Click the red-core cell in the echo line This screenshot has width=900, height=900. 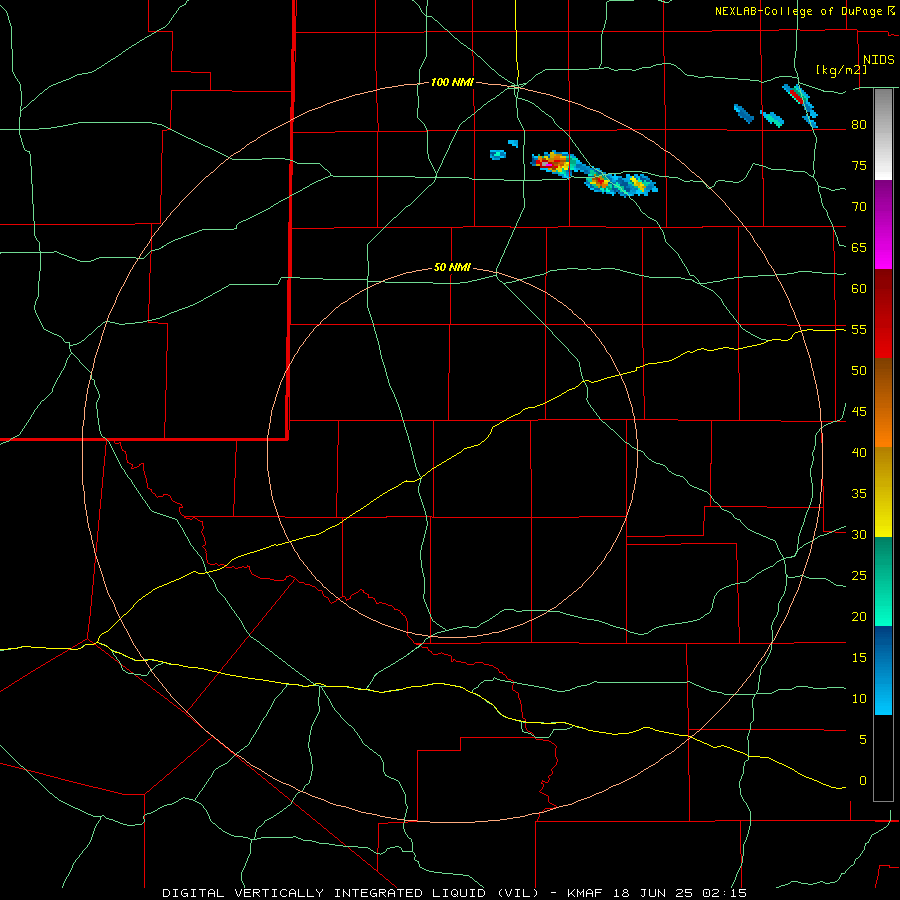(600, 182)
